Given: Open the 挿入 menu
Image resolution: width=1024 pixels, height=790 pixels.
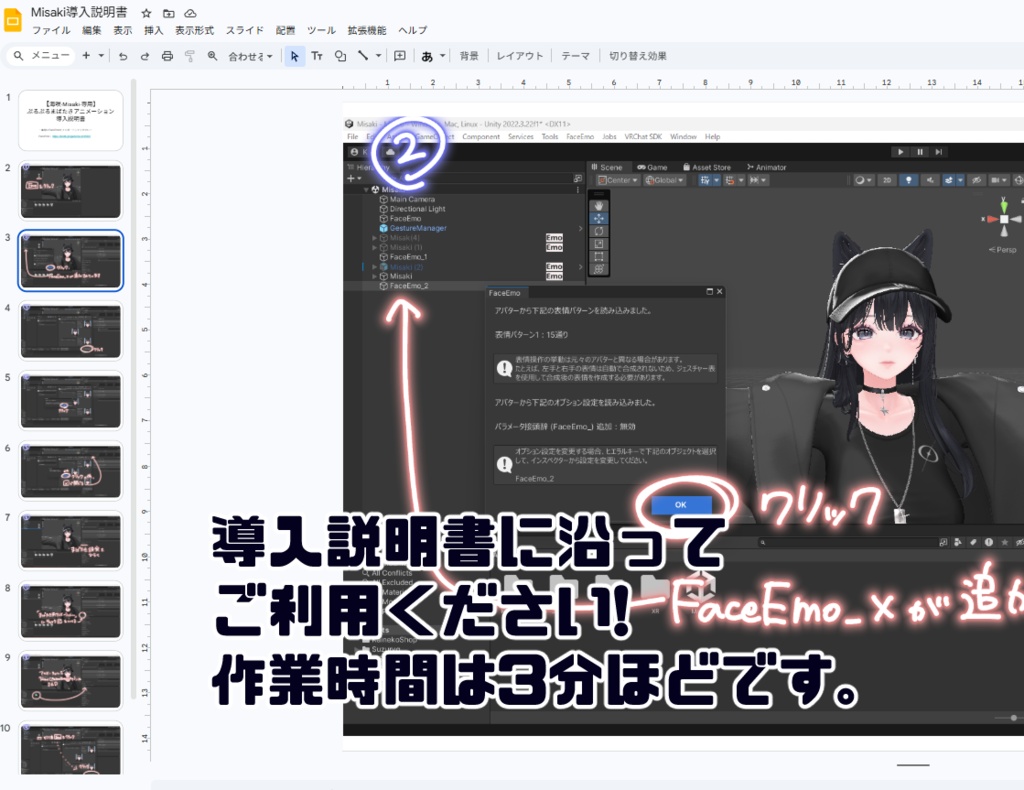Looking at the screenshot, I should (153, 30).
